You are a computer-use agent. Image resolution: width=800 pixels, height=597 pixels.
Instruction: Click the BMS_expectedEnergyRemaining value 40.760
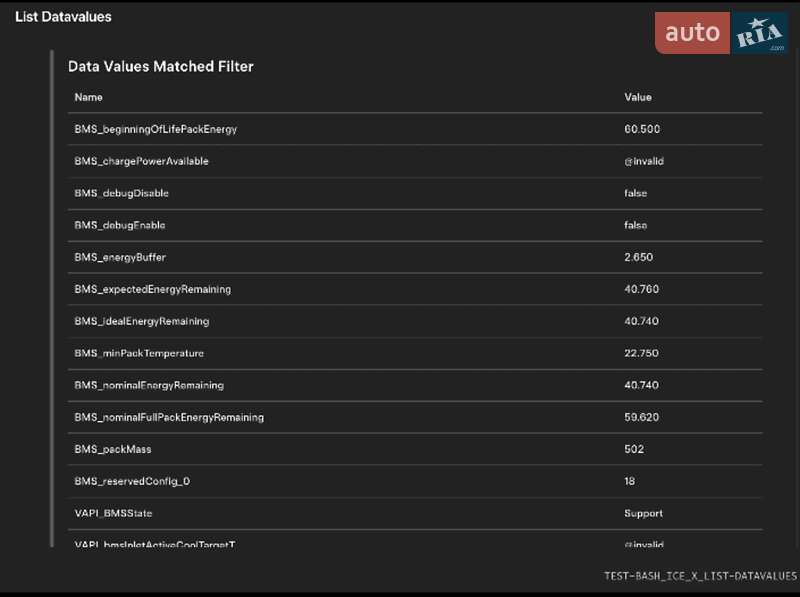[641, 289]
